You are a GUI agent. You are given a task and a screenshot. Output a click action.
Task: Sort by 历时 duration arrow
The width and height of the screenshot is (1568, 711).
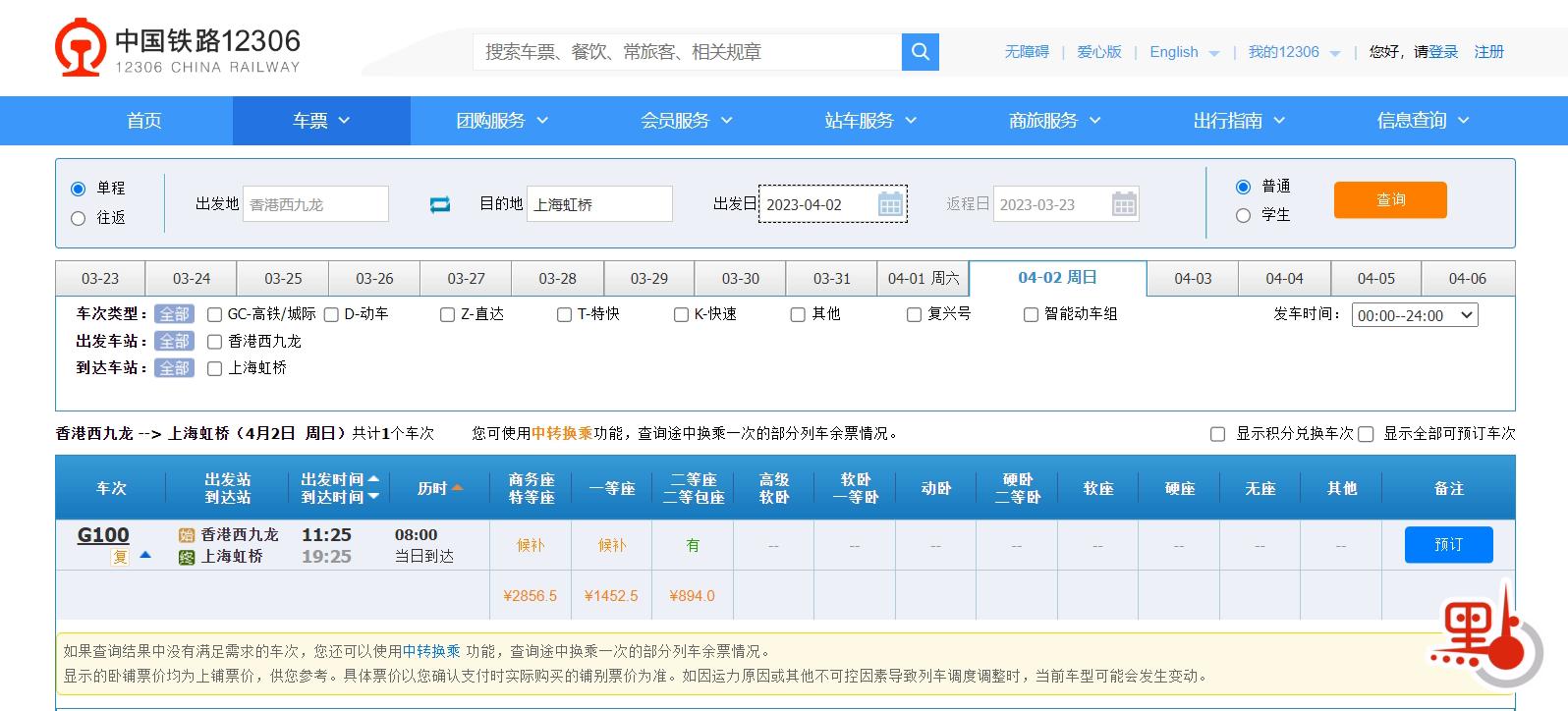(x=457, y=488)
